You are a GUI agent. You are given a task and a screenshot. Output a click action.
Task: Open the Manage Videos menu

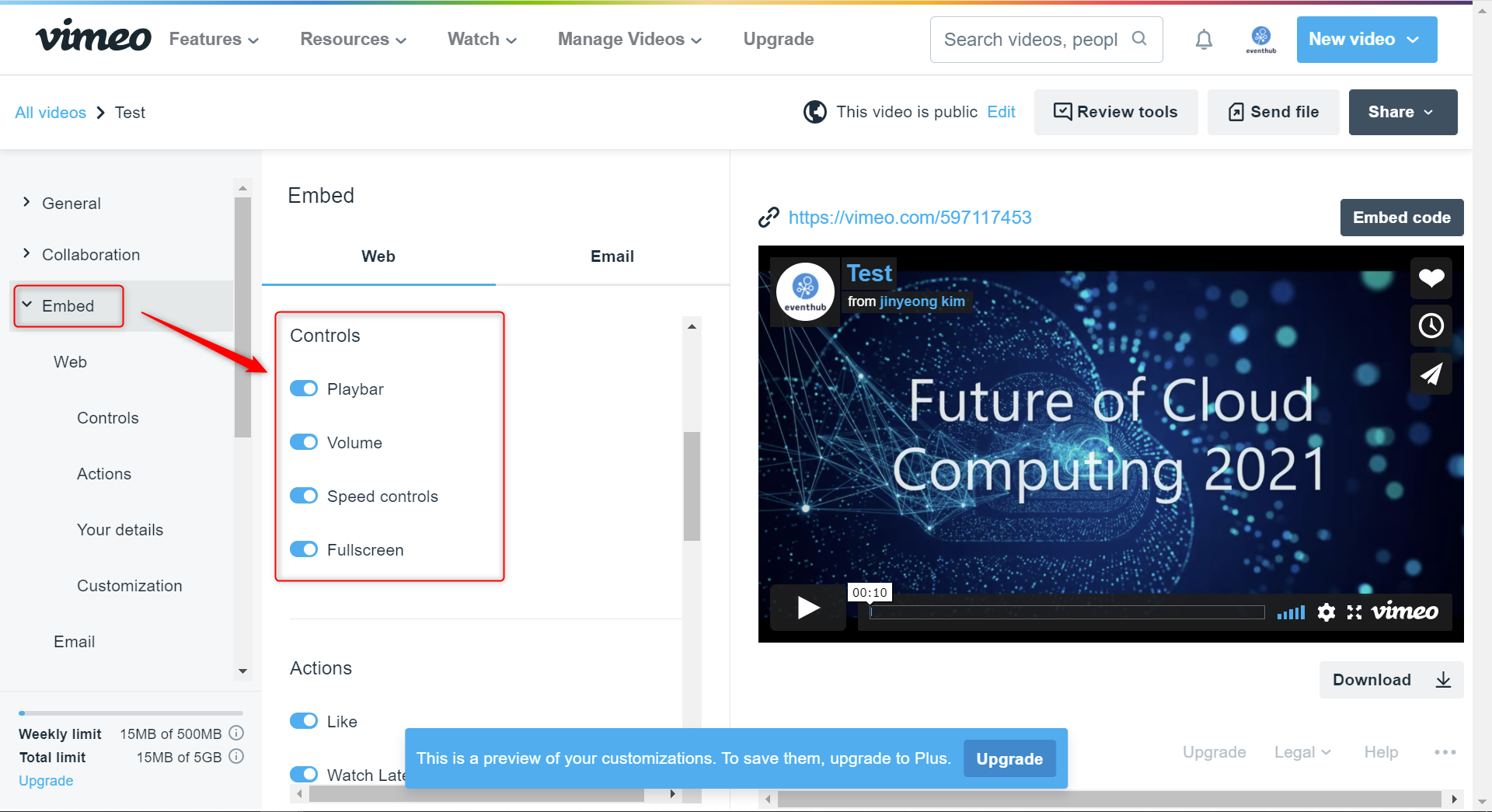coord(629,40)
